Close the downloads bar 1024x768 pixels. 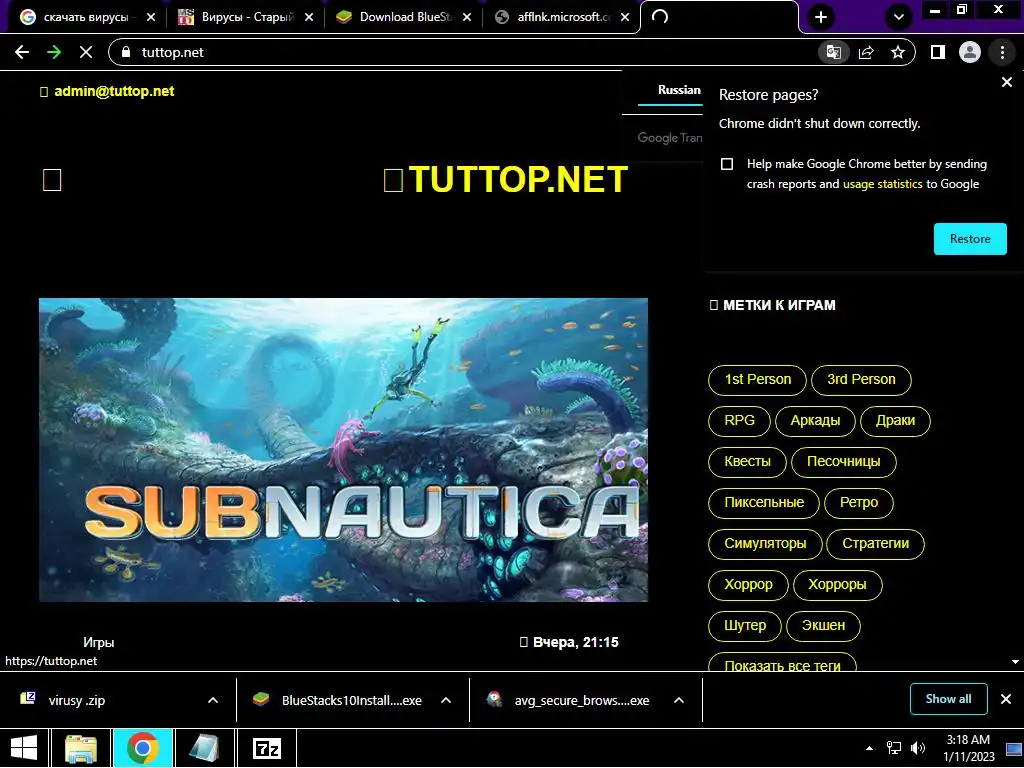click(x=1006, y=699)
